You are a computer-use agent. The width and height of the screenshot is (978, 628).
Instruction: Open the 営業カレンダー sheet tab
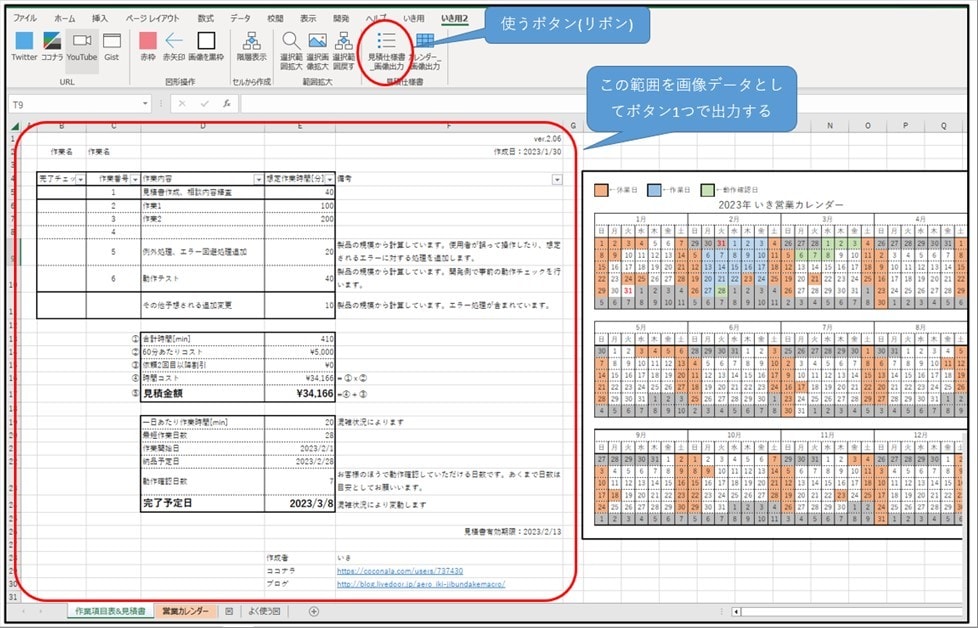[x=186, y=611]
